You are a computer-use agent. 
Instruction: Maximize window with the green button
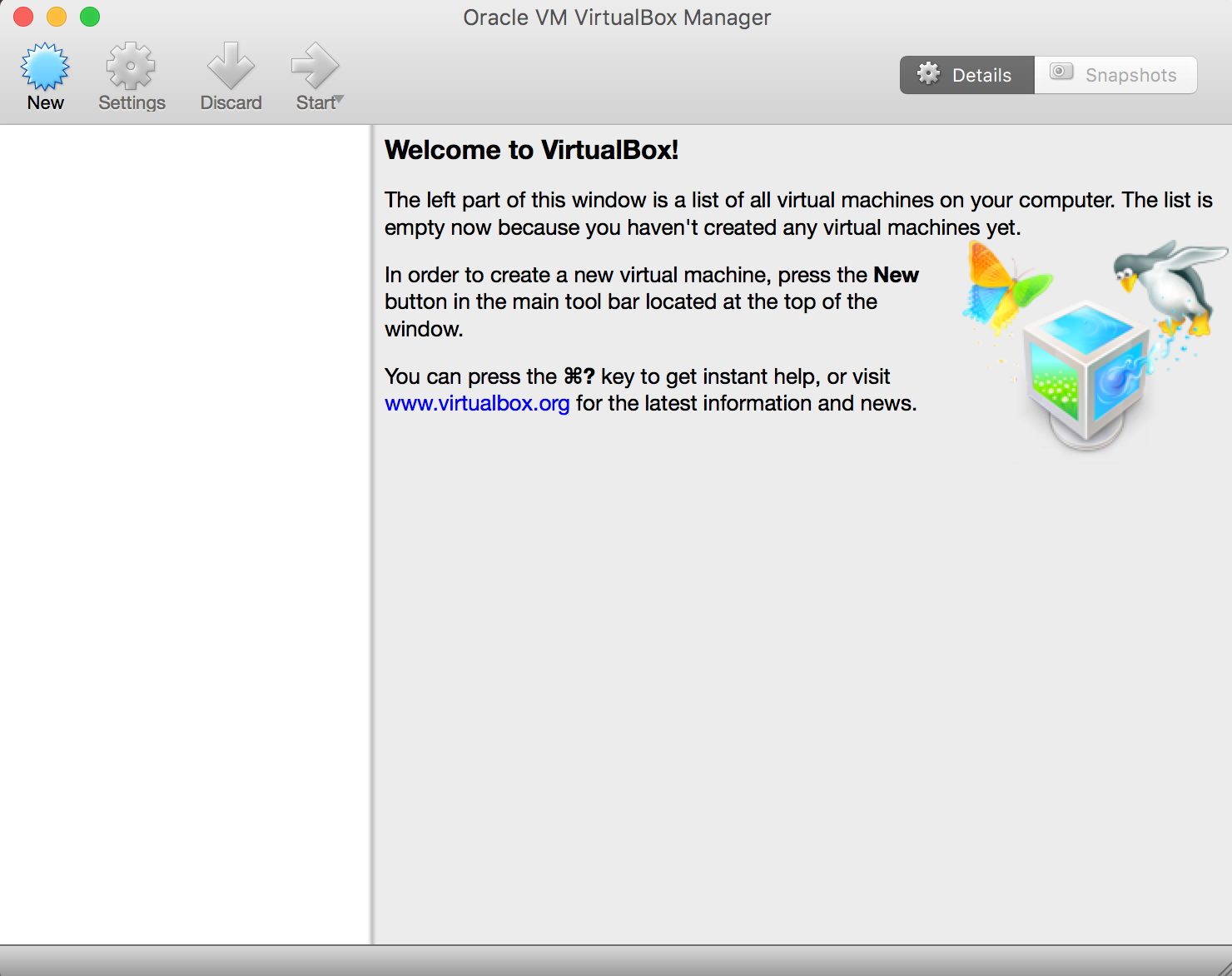pyautogui.click(x=90, y=17)
